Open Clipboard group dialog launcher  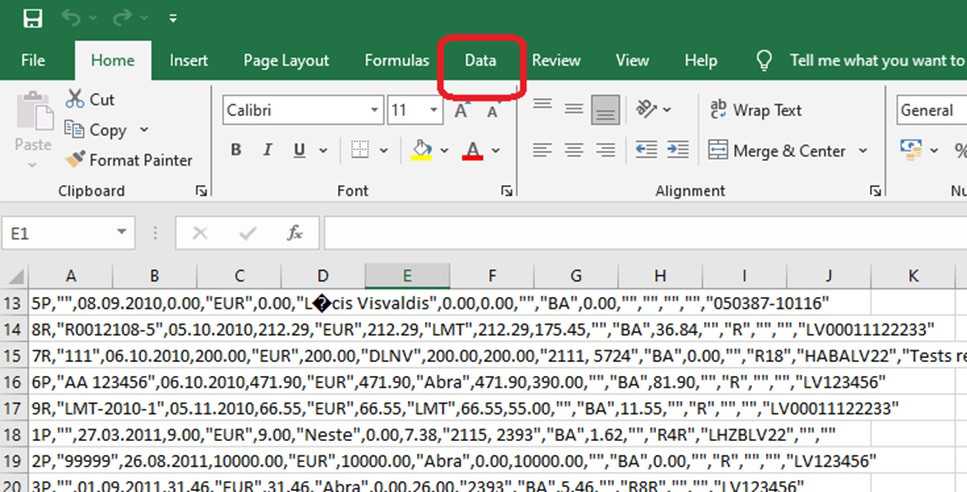pos(201,191)
